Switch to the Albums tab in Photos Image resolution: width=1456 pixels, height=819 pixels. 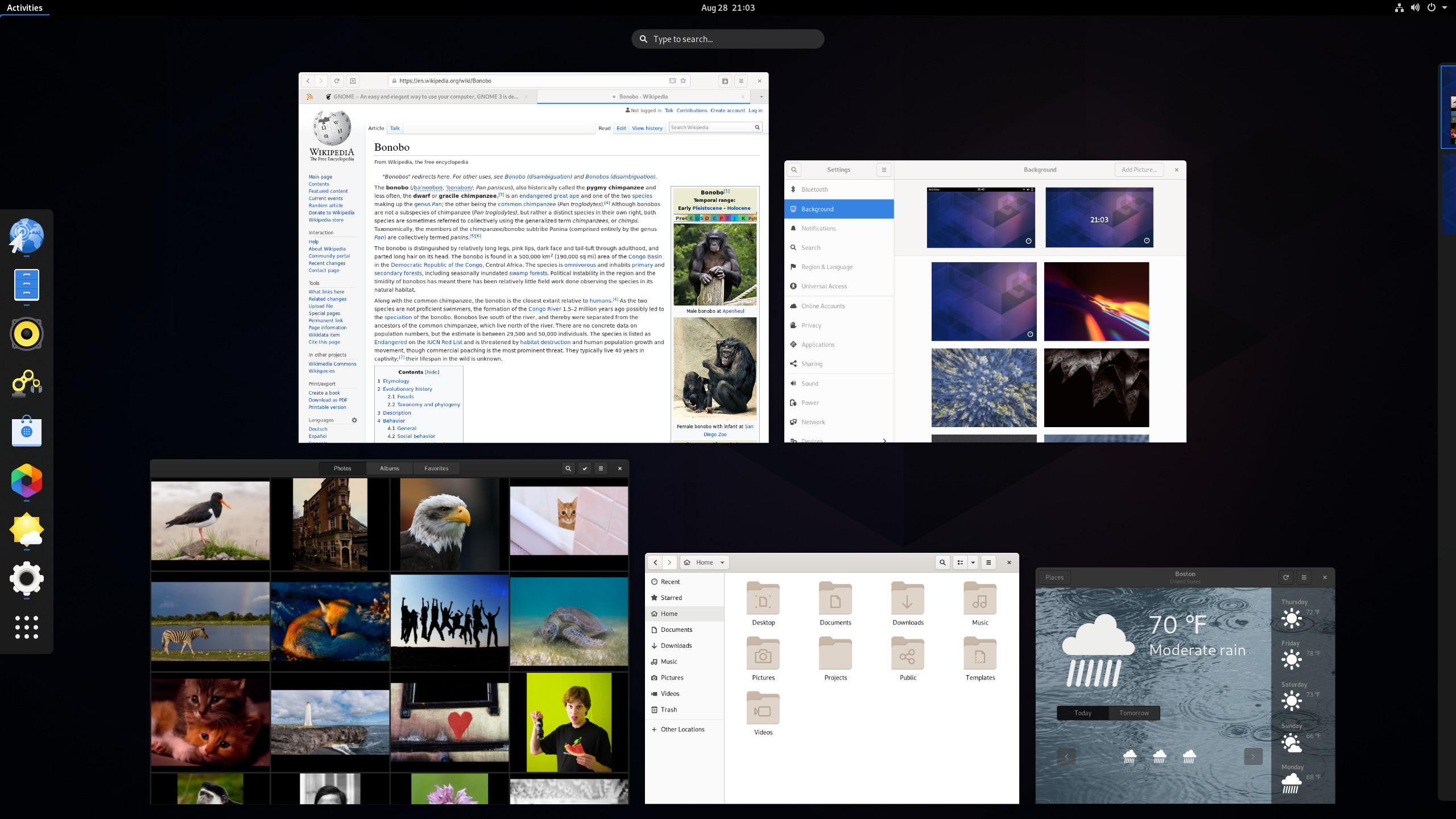[x=389, y=468]
